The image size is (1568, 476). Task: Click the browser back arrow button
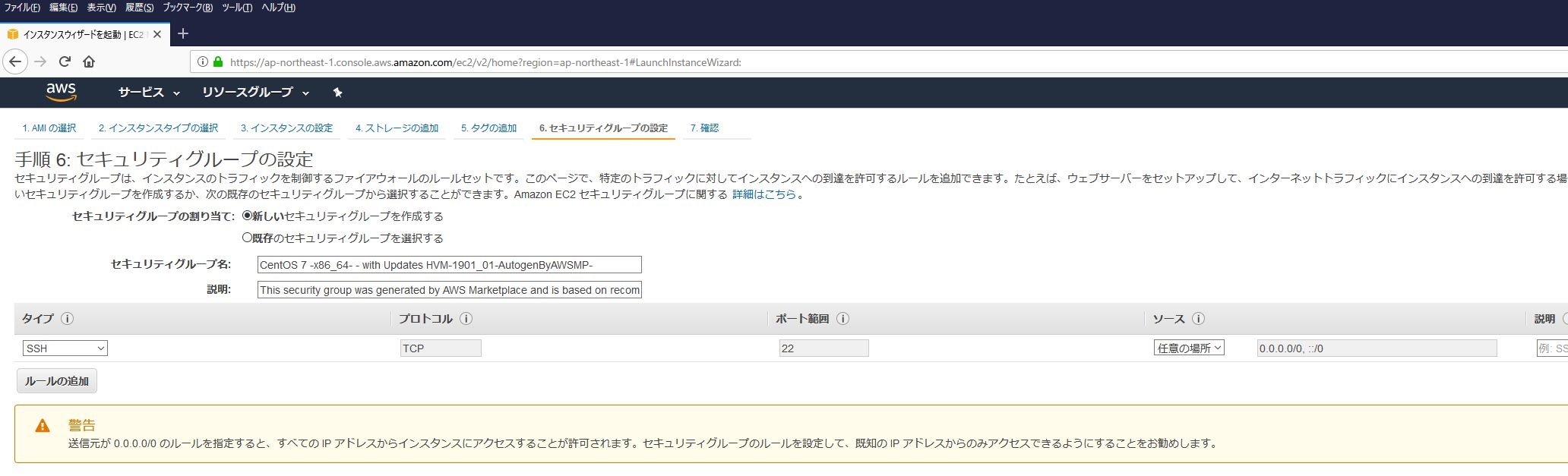point(15,61)
